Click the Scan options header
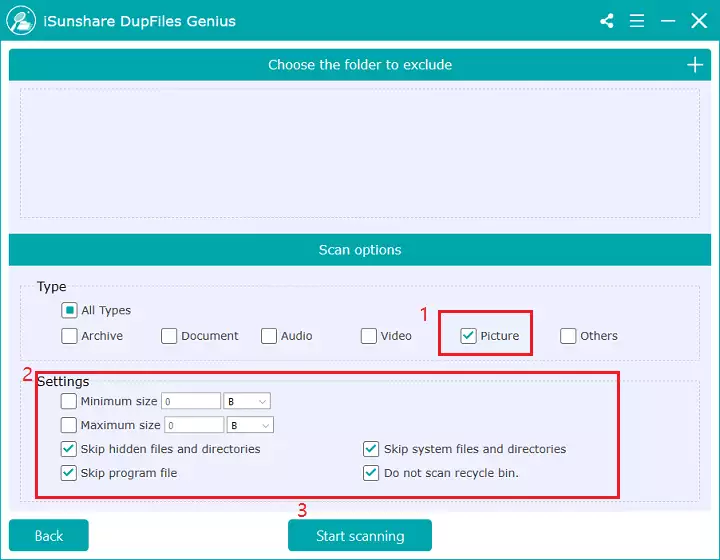Image resolution: width=720 pixels, height=560 pixels. [360, 250]
